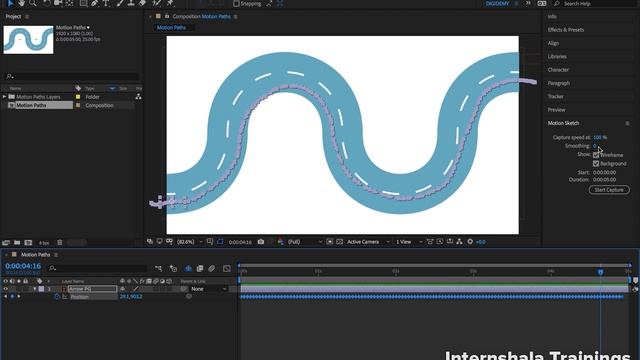Expand the Align panel

(553, 43)
